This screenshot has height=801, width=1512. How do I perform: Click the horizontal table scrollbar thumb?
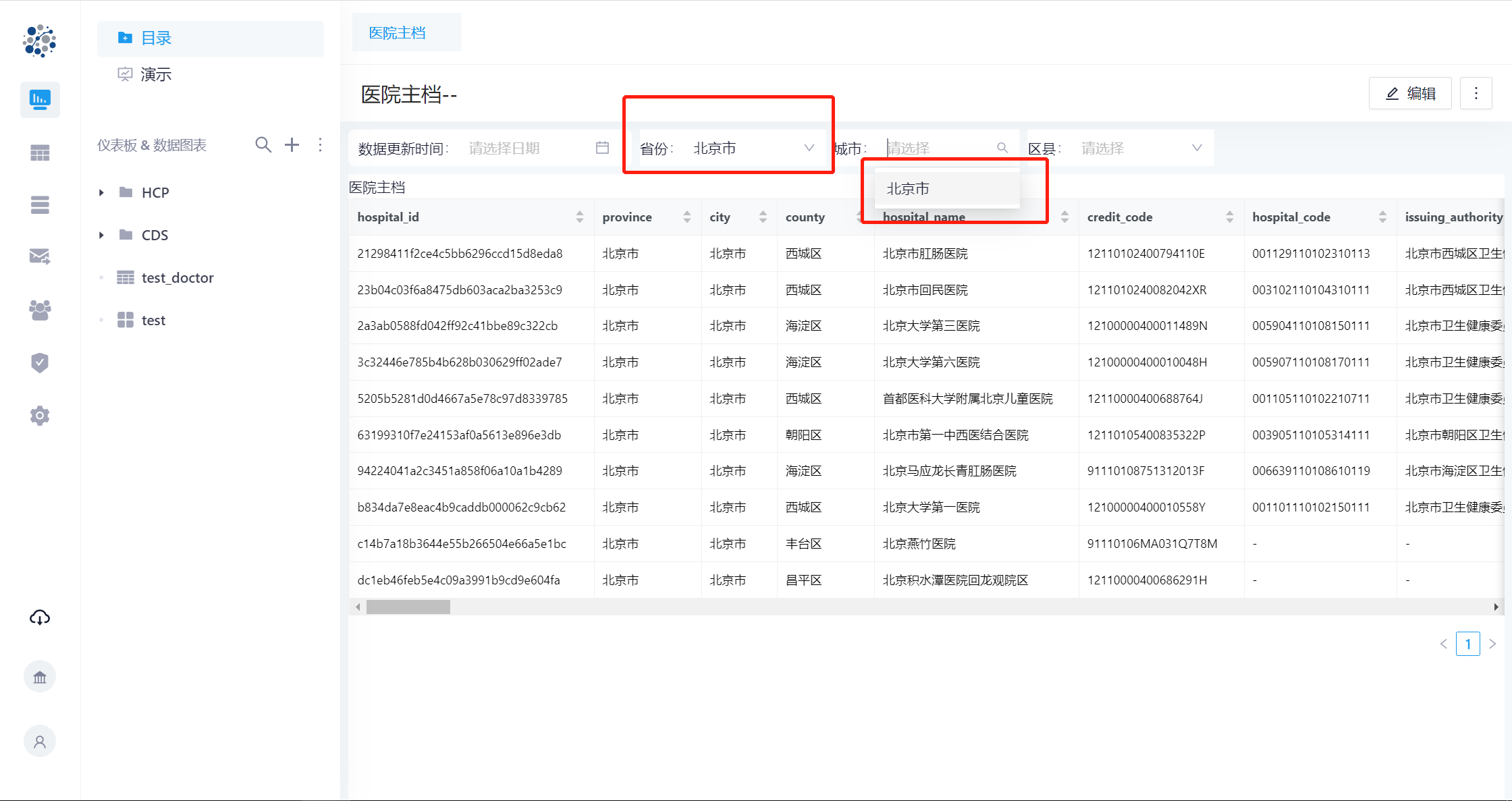pyautogui.click(x=408, y=607)
